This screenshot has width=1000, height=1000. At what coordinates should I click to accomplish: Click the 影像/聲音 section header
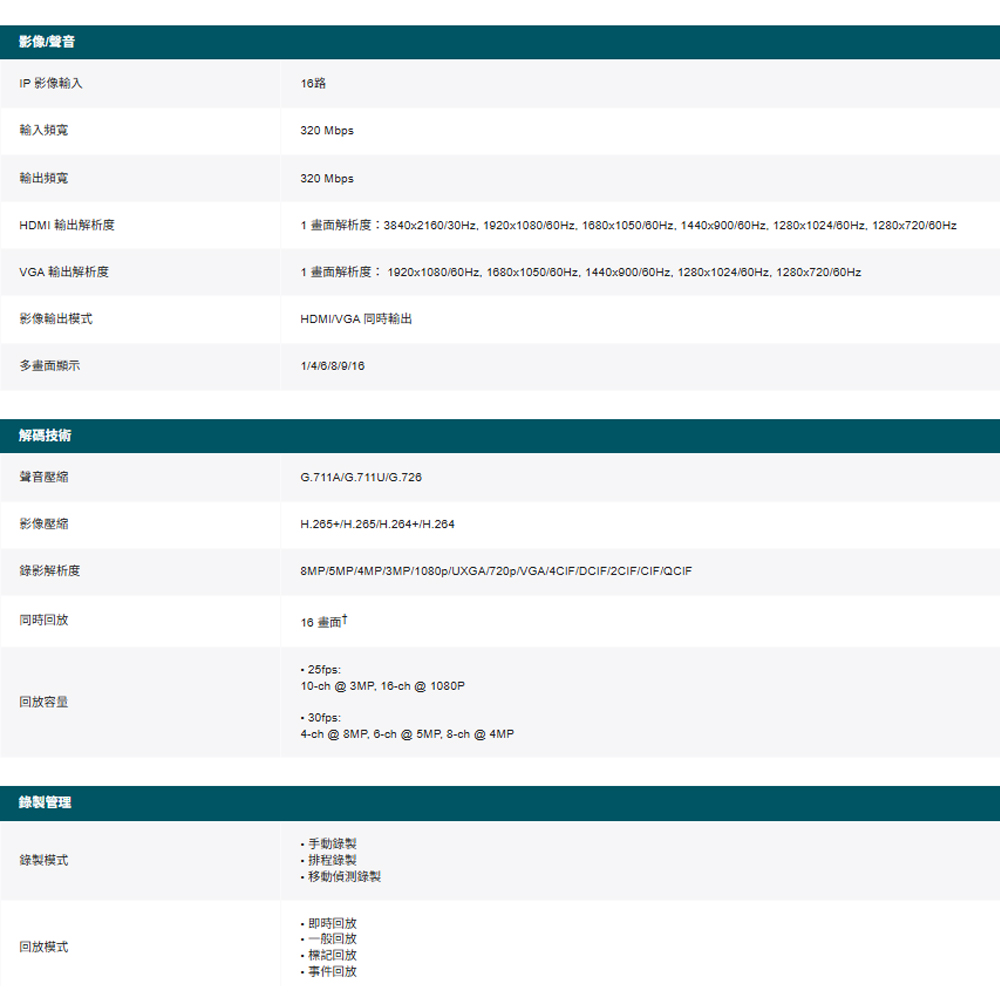[500, 42]
